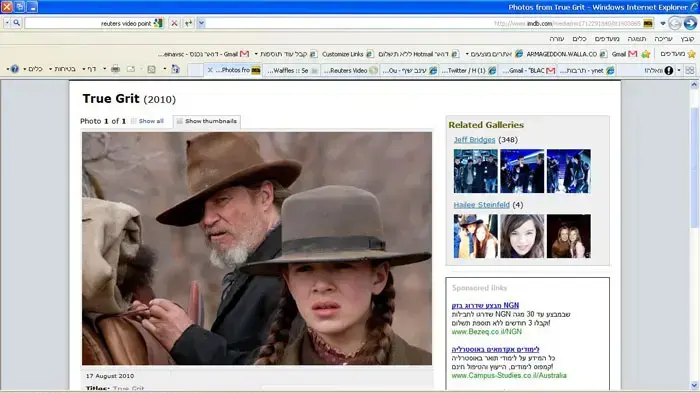Click the Read mail envelope icon
Screen dimensions: 700x393
click(x=130, y=69)
